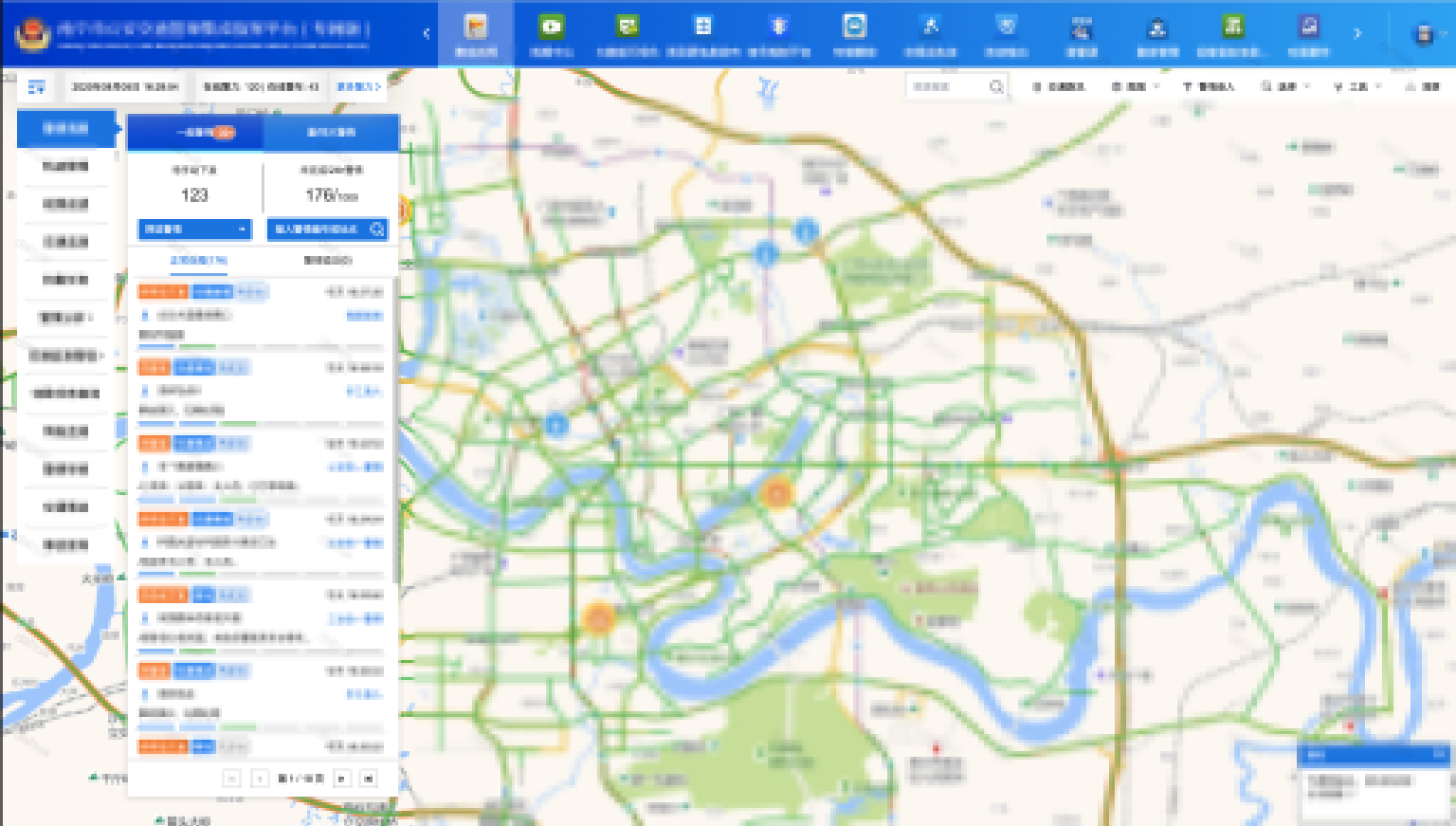1456x826 pixels.
Task: Select the first alert tab with the orange badge
Action: (196, 133)
